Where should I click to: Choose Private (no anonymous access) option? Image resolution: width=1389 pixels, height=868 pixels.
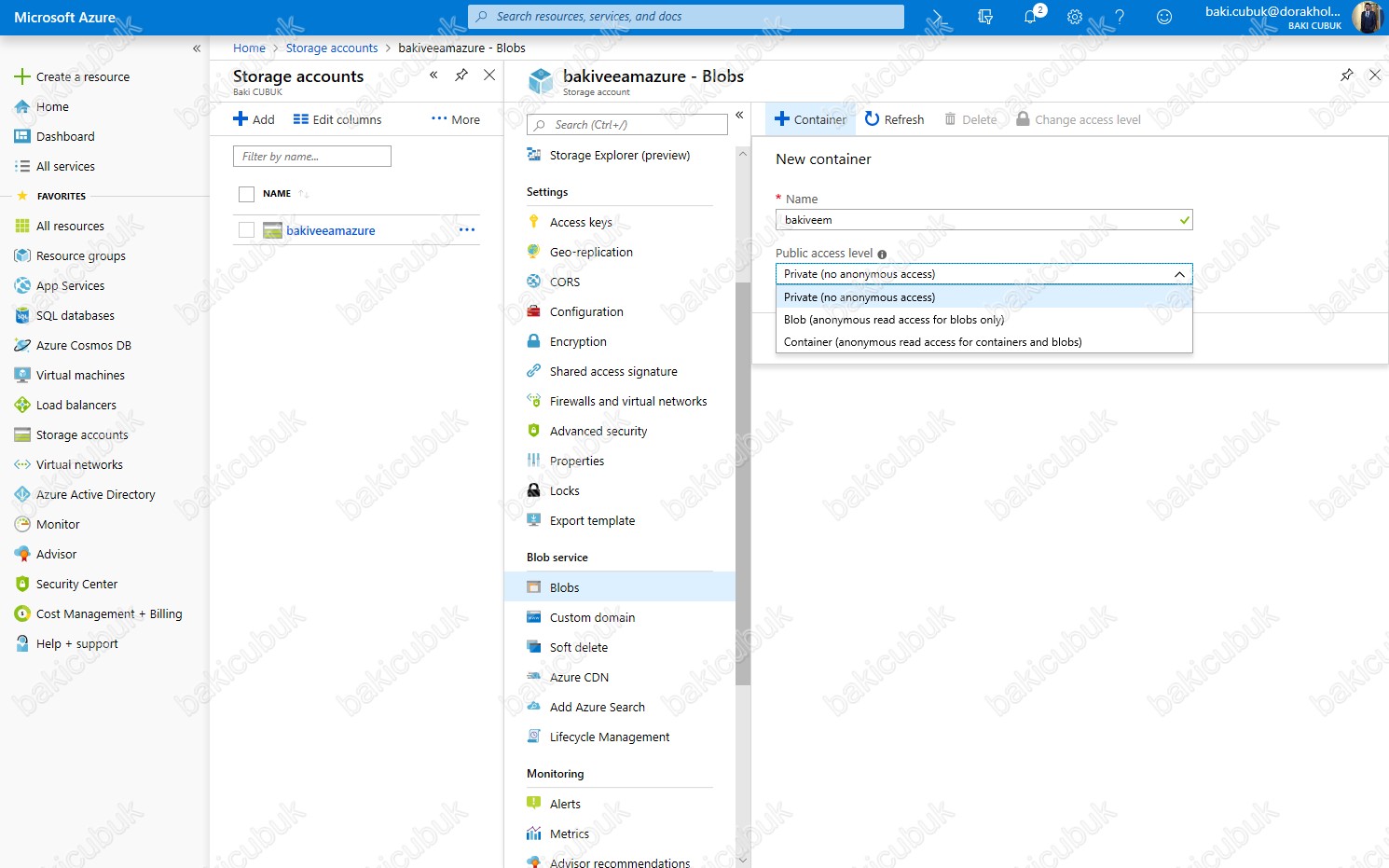pyautogui.click(x=984, y=297)
